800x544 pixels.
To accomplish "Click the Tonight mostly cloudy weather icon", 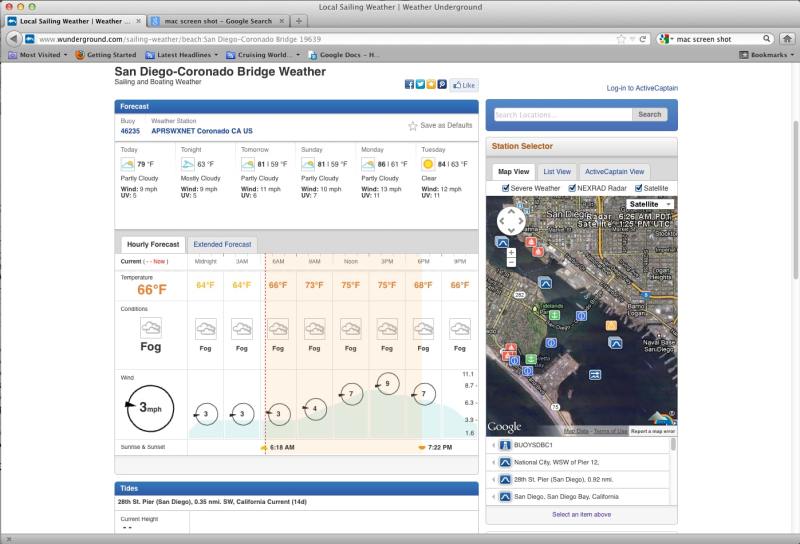I will [x=188, y=164].
